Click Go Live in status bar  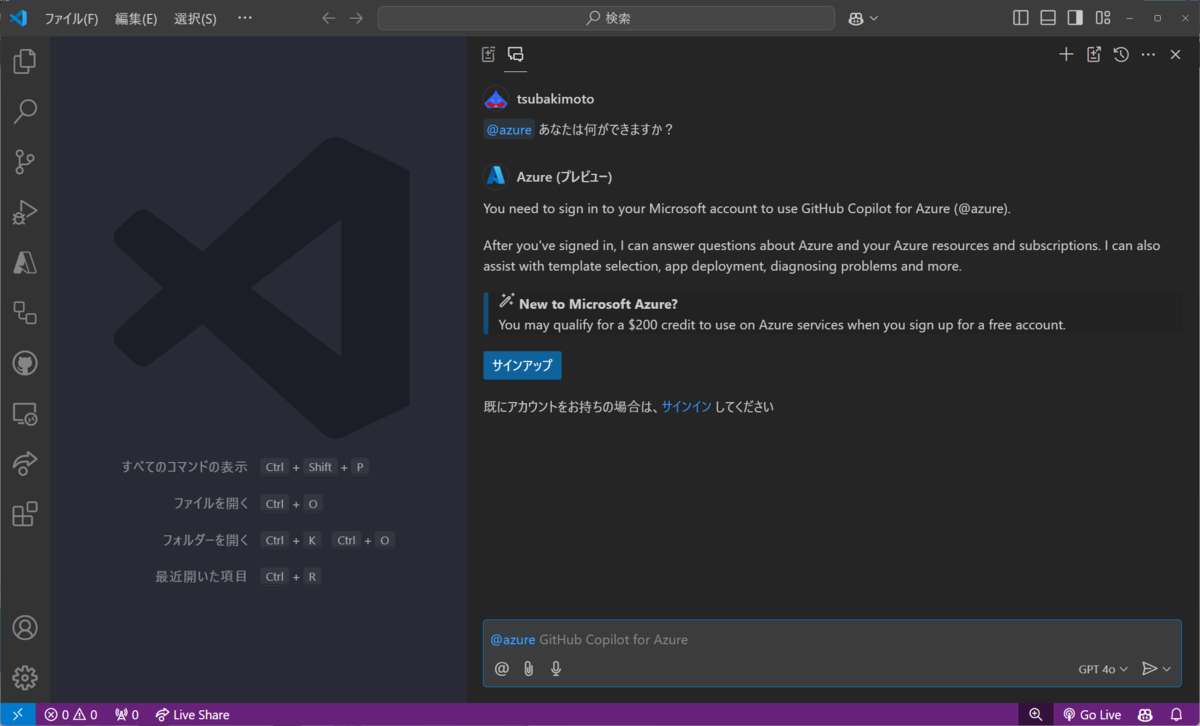click(x=1092, y=715)
